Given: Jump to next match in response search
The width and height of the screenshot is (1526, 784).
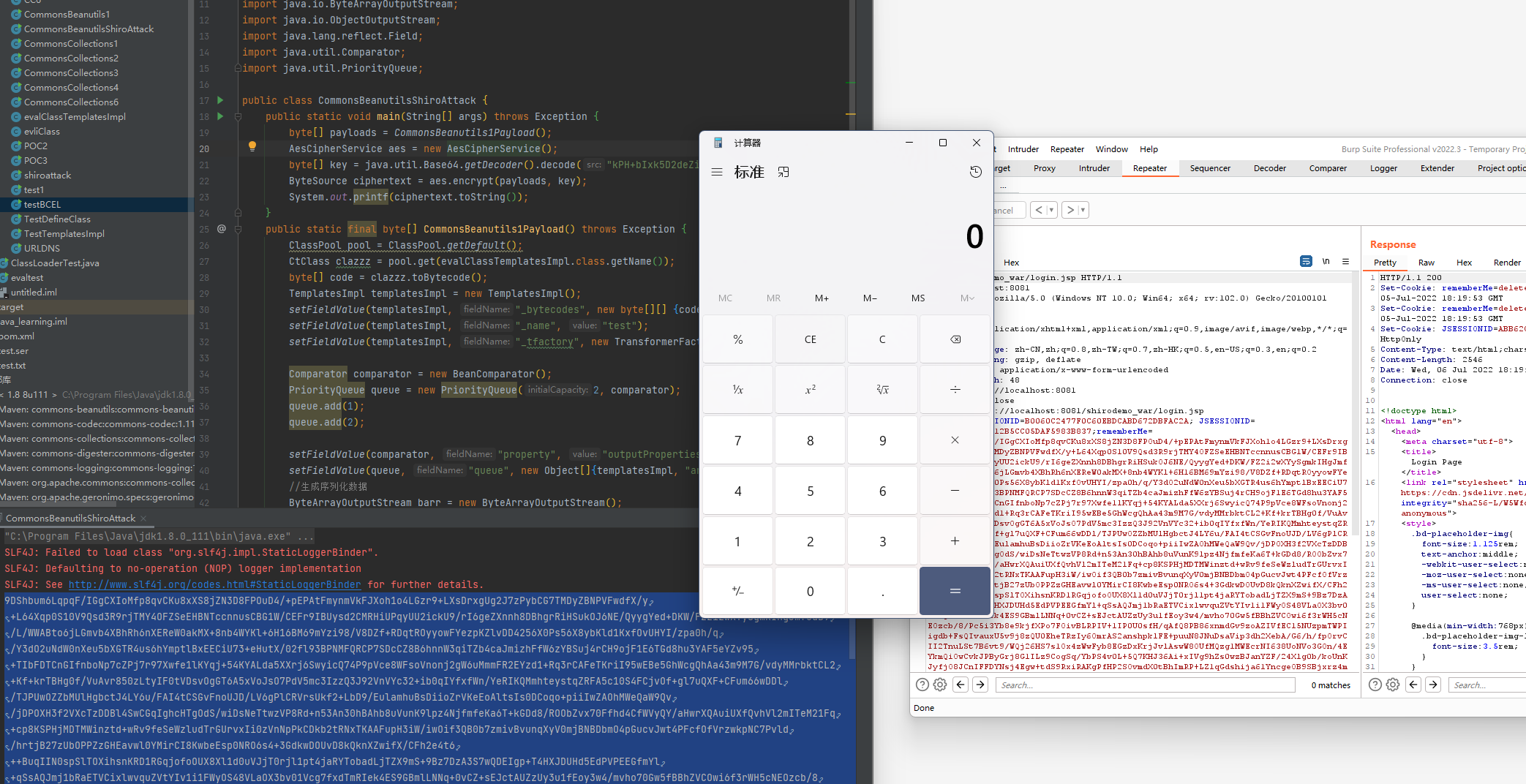Looking at the screenshot, I should point(1433,685).
